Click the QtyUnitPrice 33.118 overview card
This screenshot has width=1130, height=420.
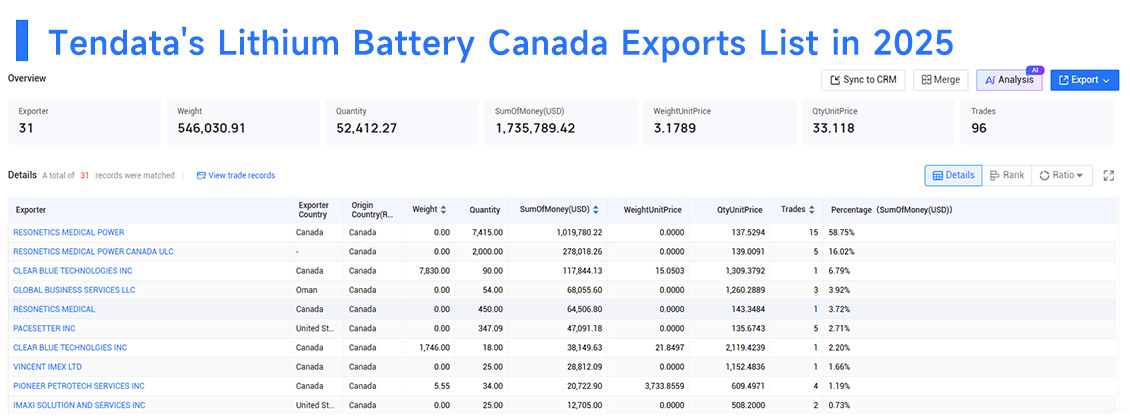pyautogui.click(x=878, y=122)
